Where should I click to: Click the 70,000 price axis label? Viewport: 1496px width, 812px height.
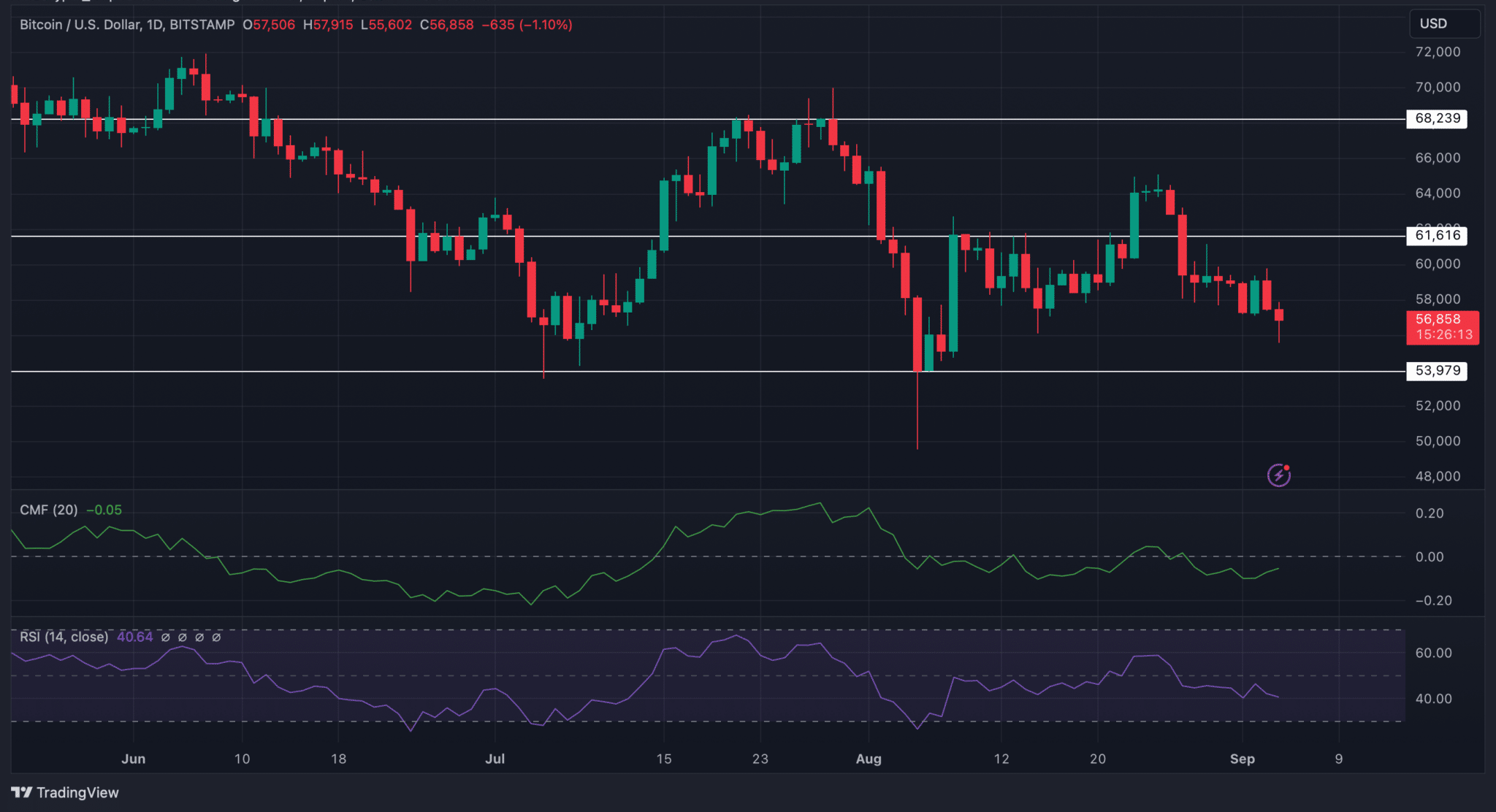pos(1438,87)
